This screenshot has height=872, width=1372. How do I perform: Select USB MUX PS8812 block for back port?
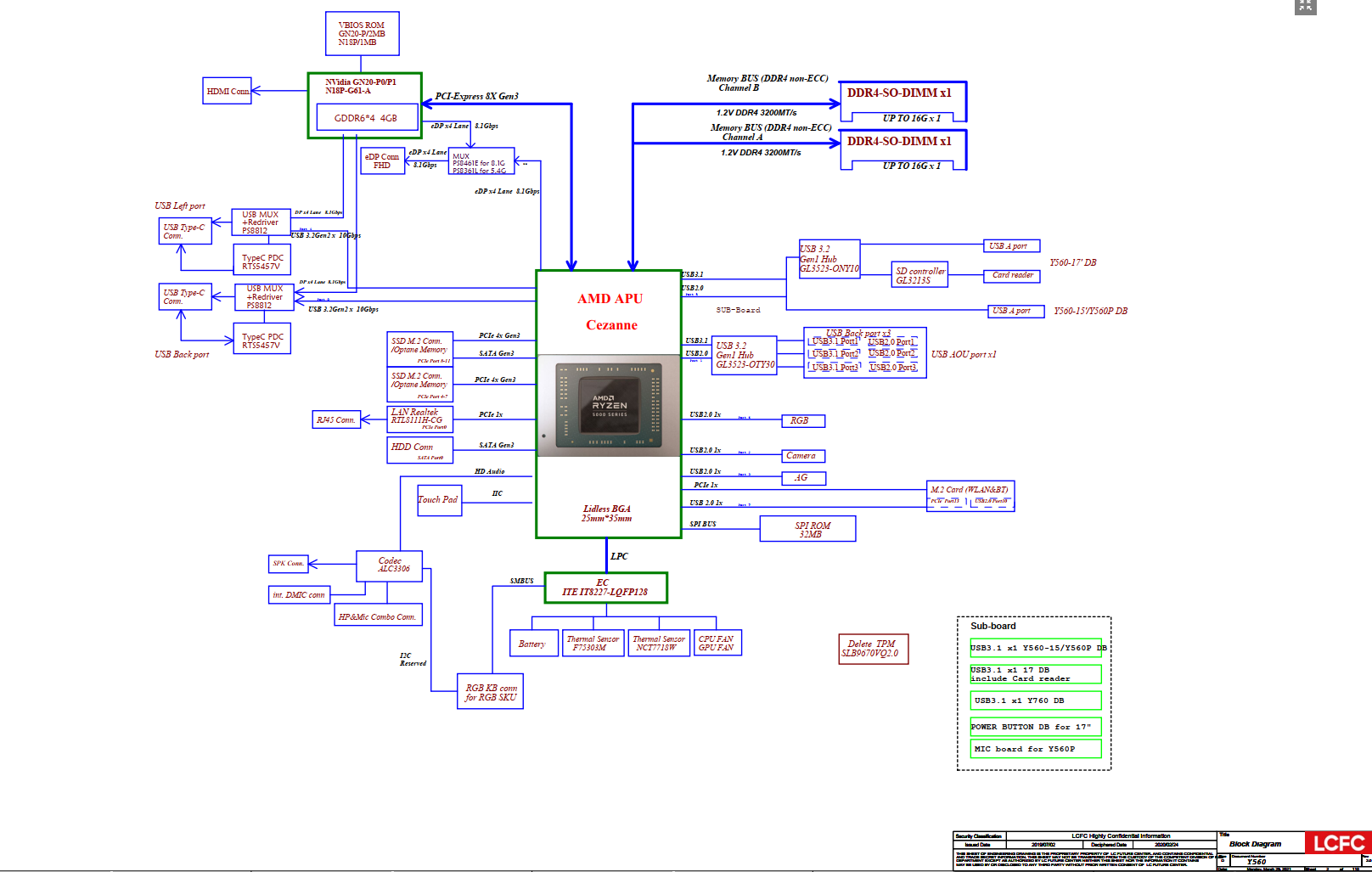(264, 297)
